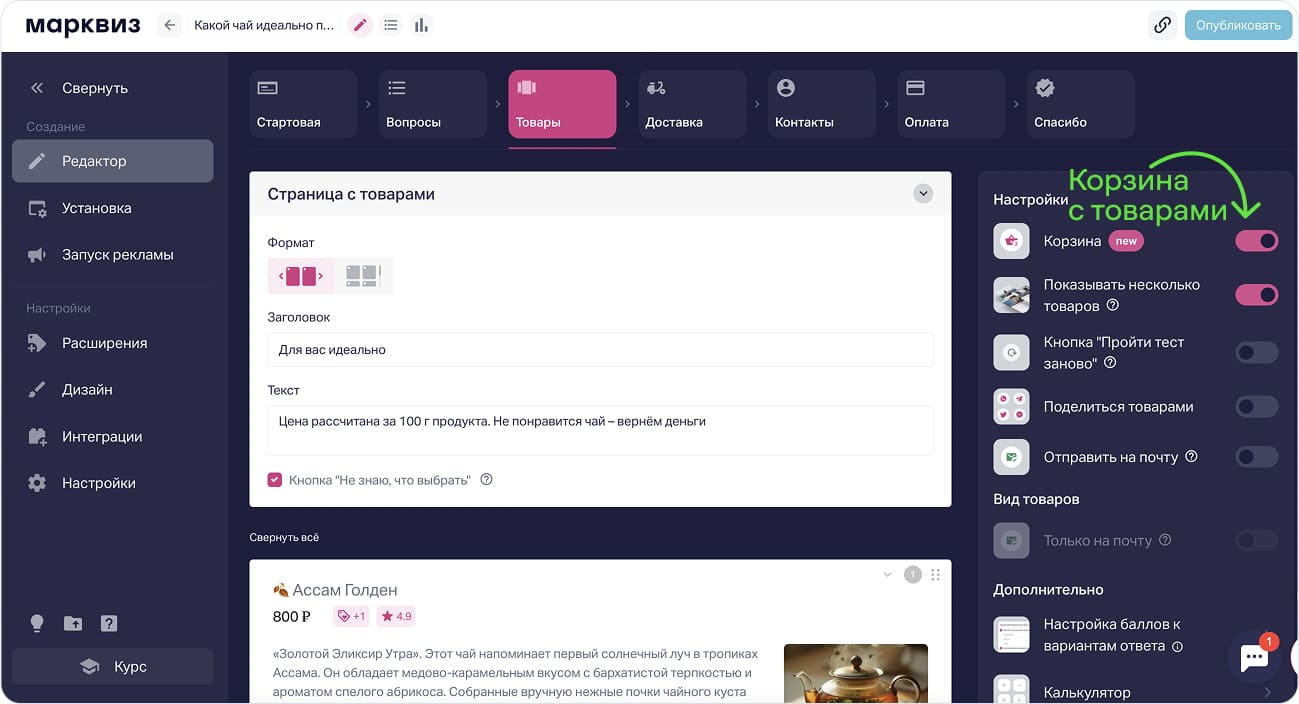The image size is (1299, 704).
Task: Disable the Корзина toggle
Action: click(x=1257, y=241)
